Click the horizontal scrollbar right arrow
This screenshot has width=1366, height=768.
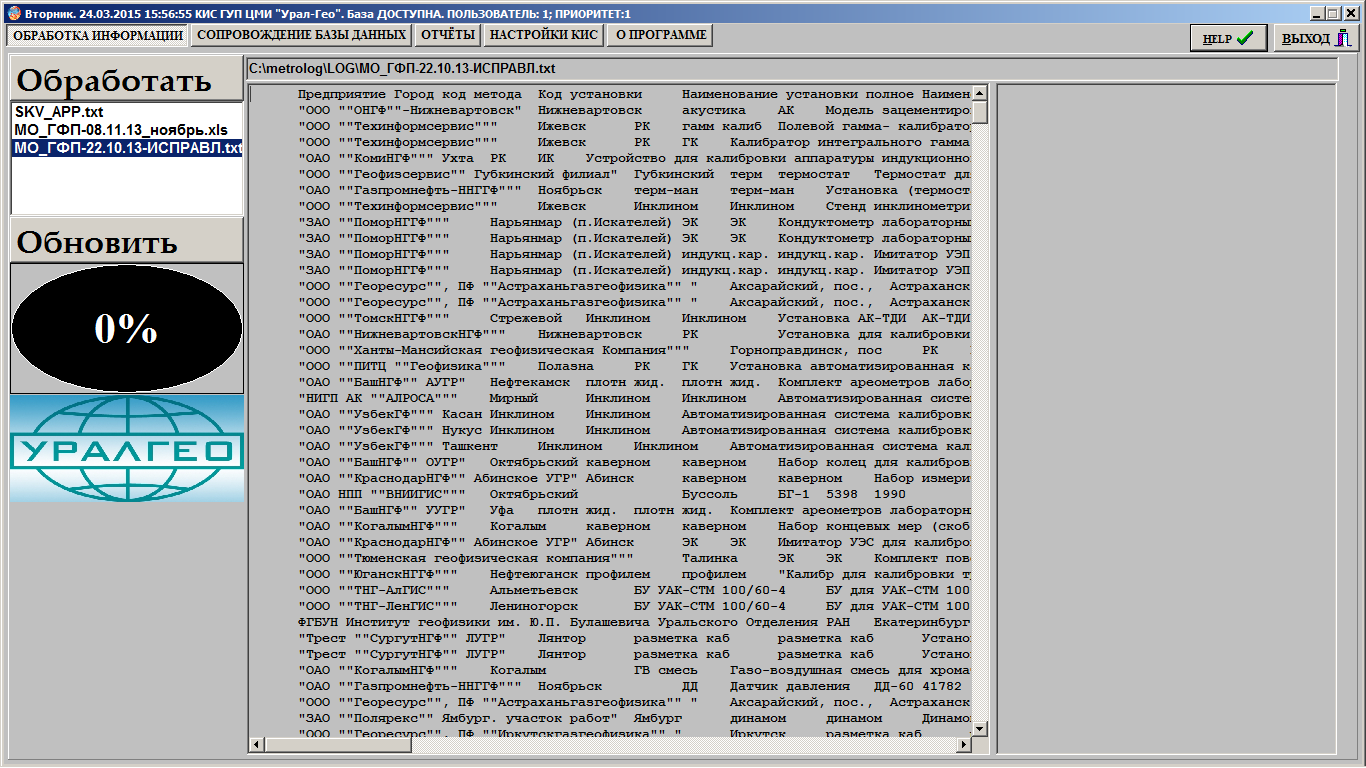pos(964,745)
